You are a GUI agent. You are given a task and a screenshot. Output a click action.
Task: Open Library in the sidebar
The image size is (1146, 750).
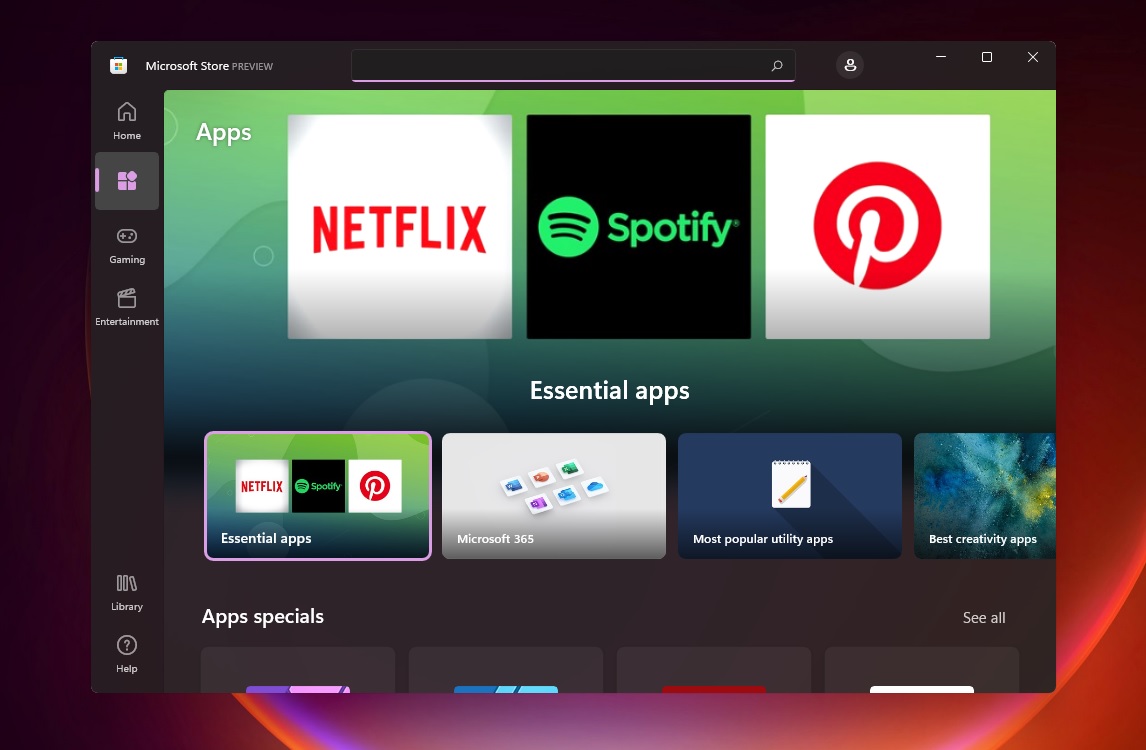126,593
